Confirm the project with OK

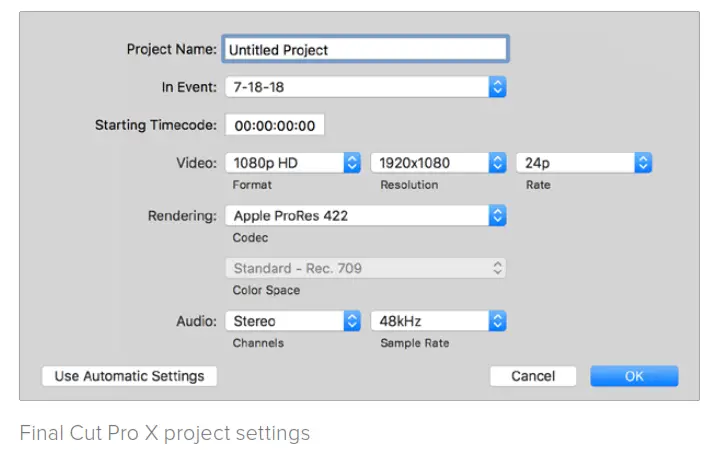634,376
